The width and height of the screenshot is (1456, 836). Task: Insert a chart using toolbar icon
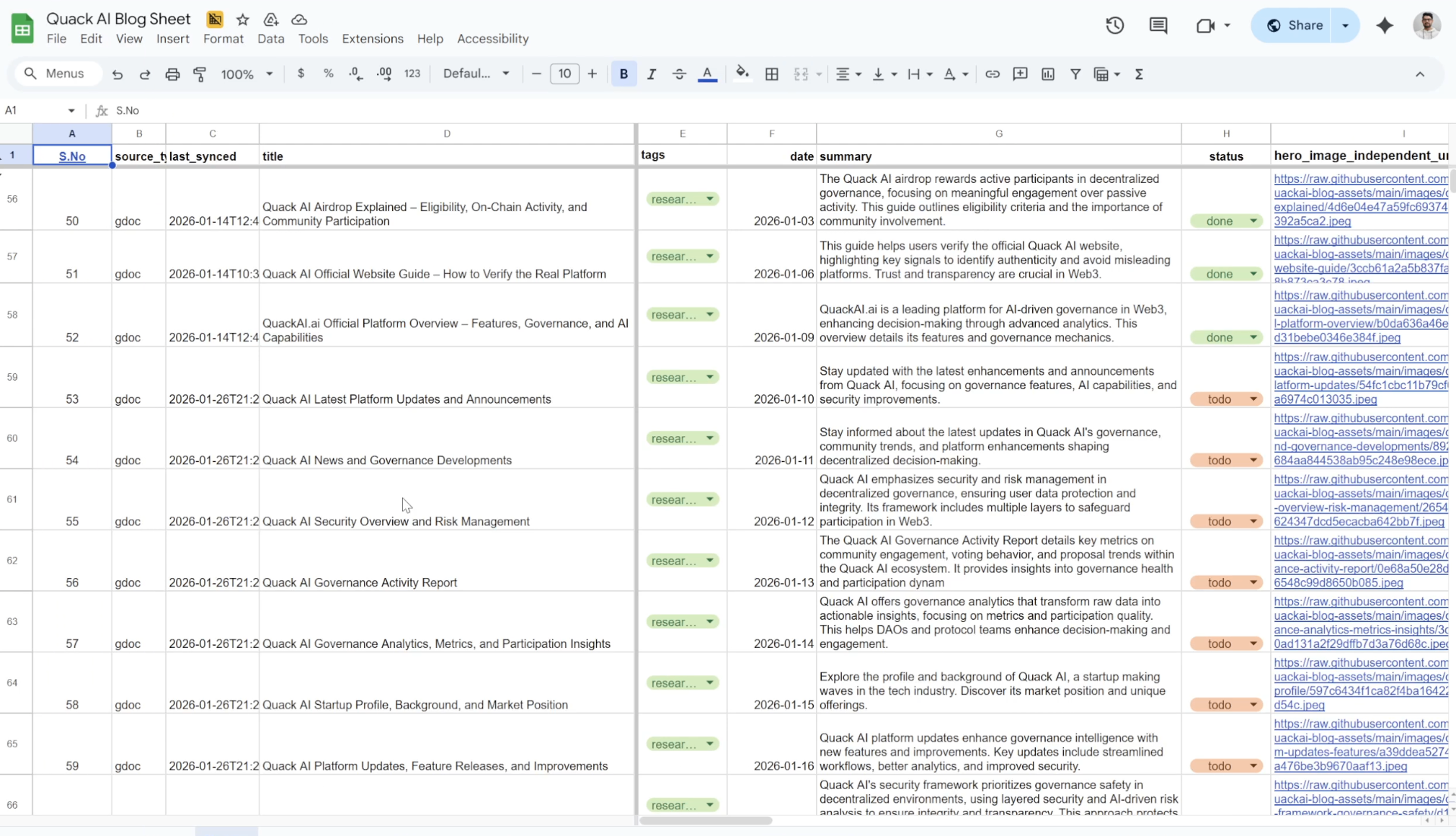1048,74
